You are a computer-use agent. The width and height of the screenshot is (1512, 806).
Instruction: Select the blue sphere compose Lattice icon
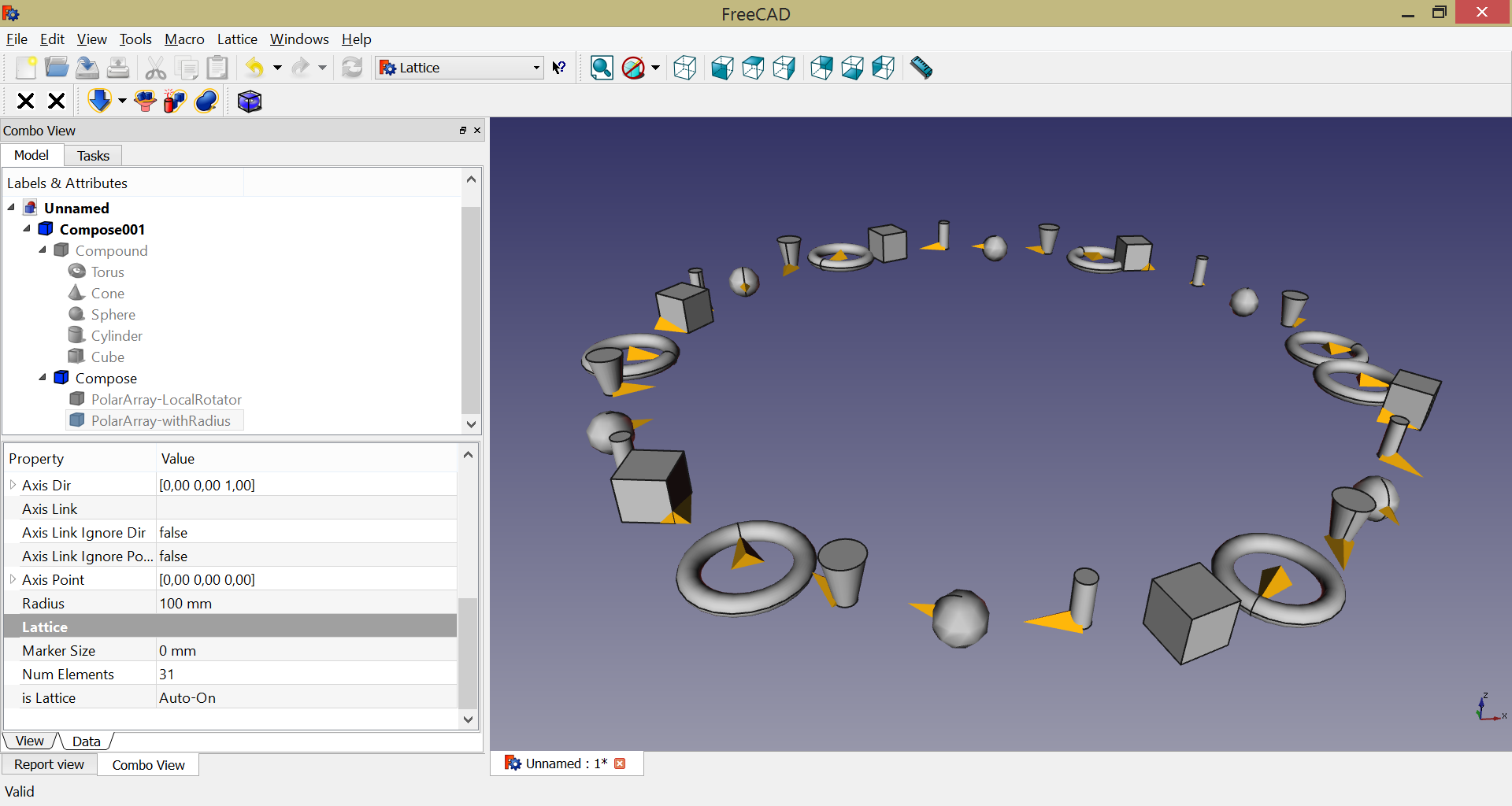[206, 101]
